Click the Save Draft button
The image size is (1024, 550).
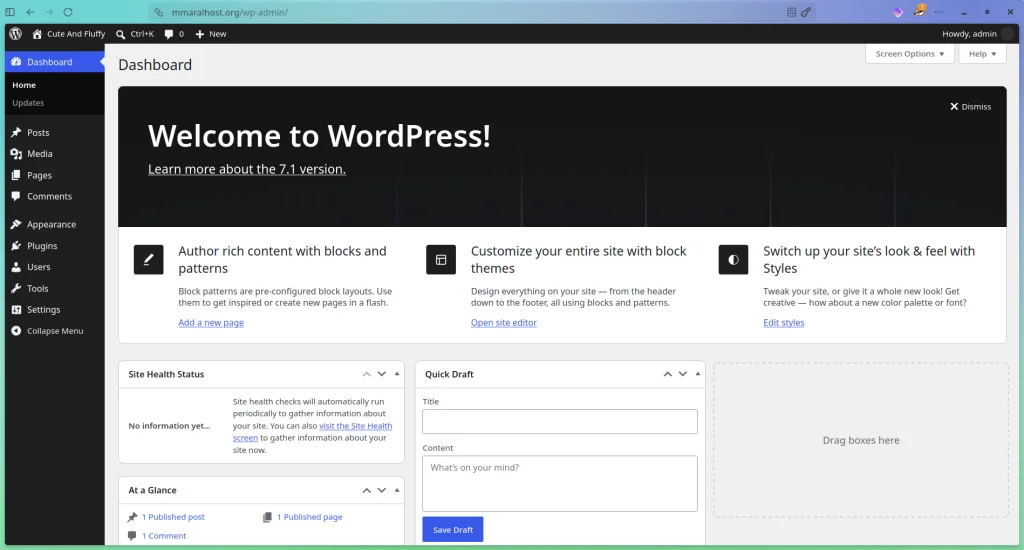pos(453,529)
